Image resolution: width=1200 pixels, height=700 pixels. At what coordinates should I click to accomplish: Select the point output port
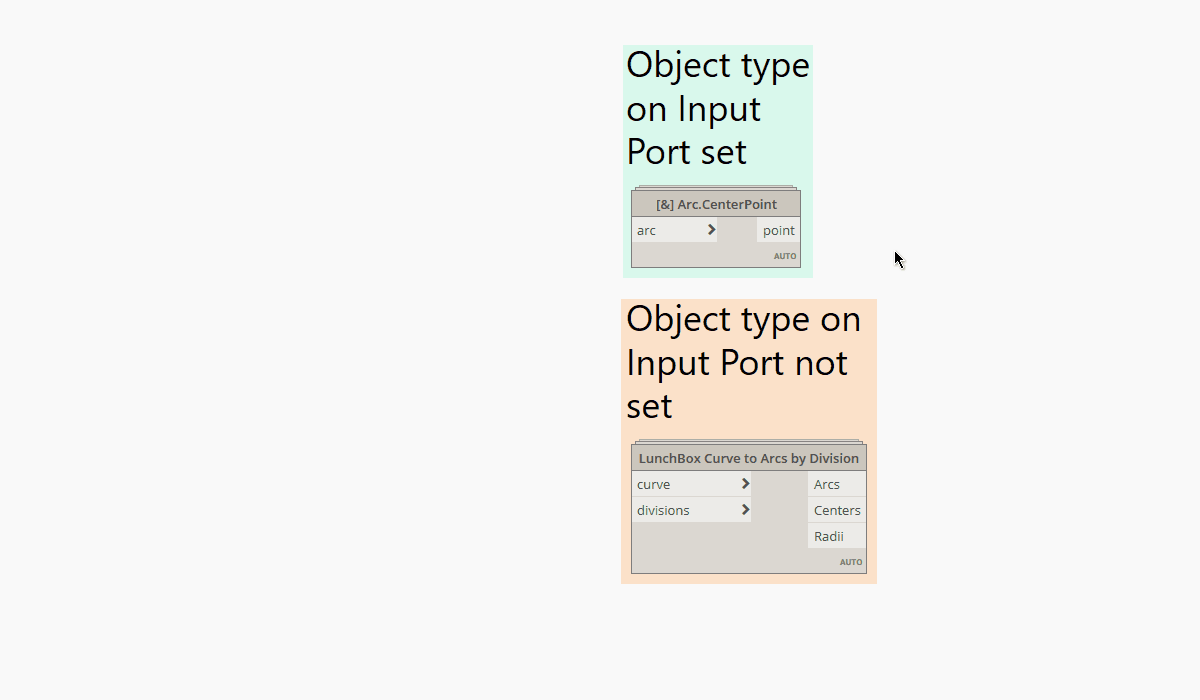point(778,230)
